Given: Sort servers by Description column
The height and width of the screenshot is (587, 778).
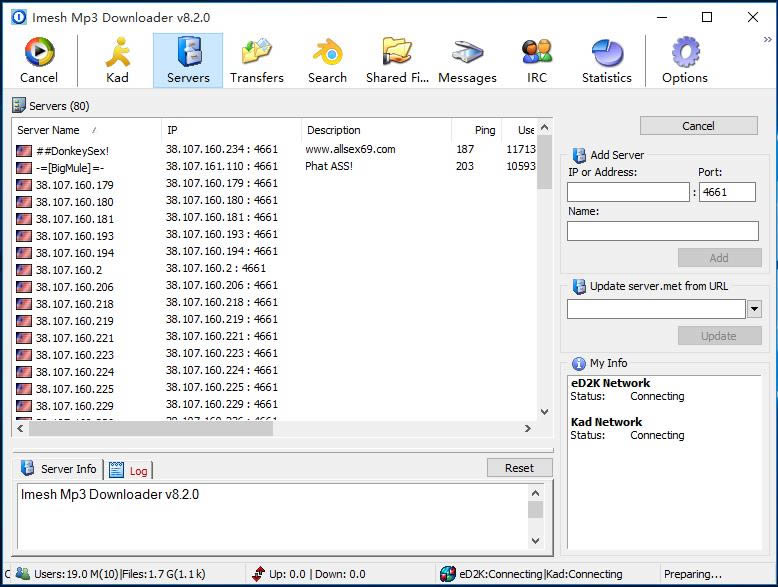Looking at the screenshot, I should pyautogui.click(x=376, y=130).
